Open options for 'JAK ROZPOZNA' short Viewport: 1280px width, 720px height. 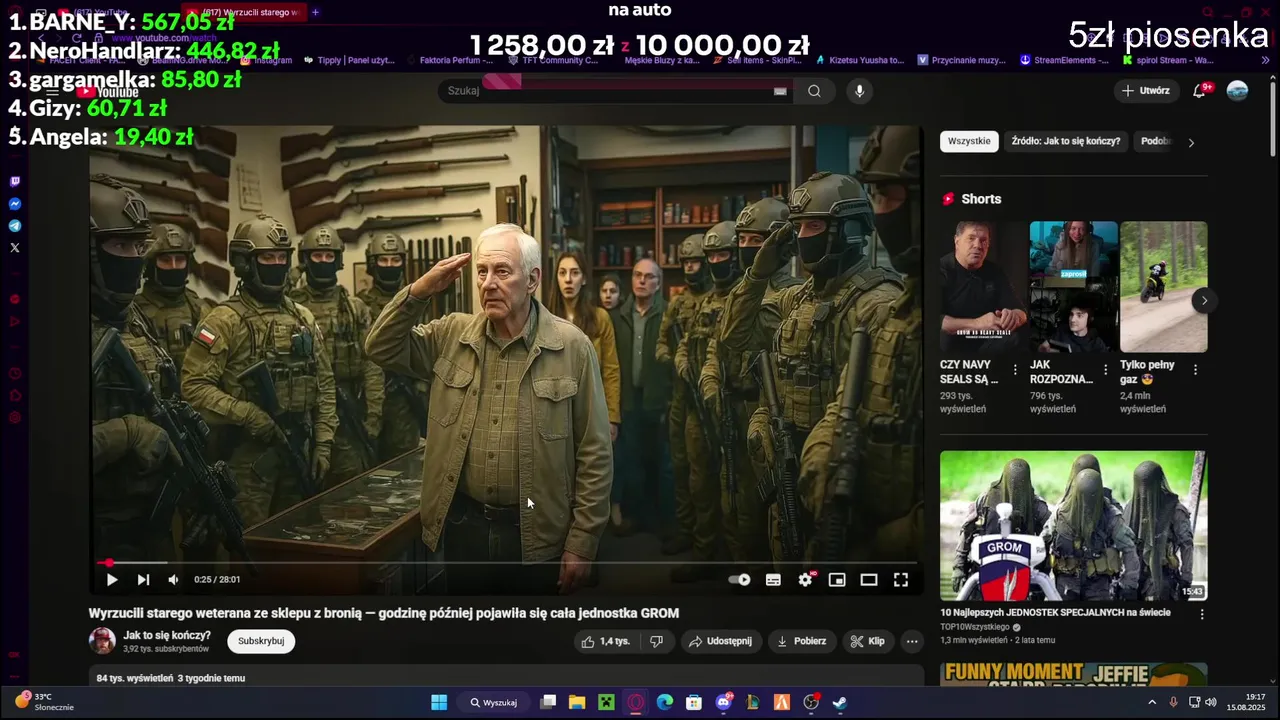[x=1105, y=369]
